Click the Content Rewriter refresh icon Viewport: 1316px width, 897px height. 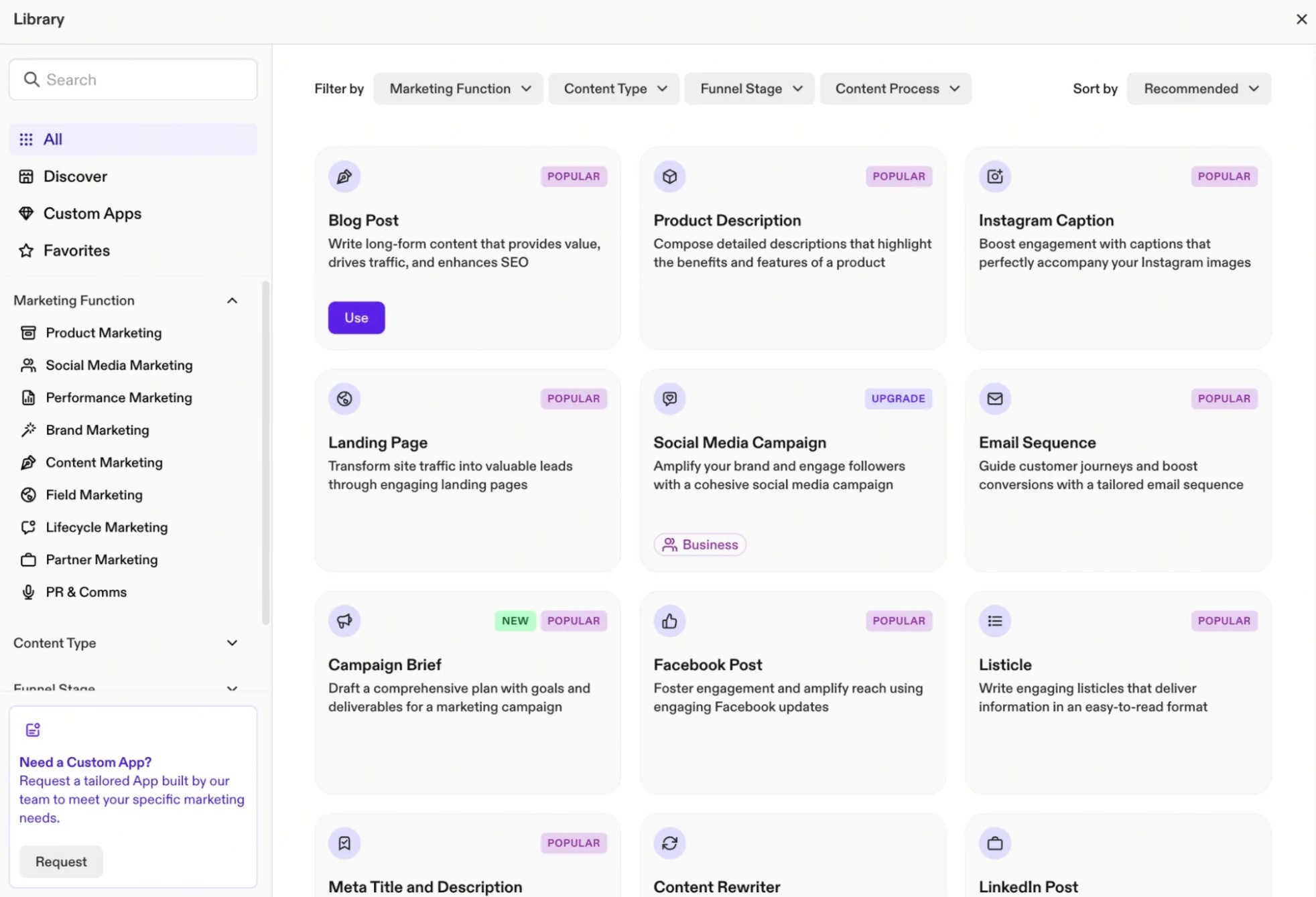coord(669,843)
